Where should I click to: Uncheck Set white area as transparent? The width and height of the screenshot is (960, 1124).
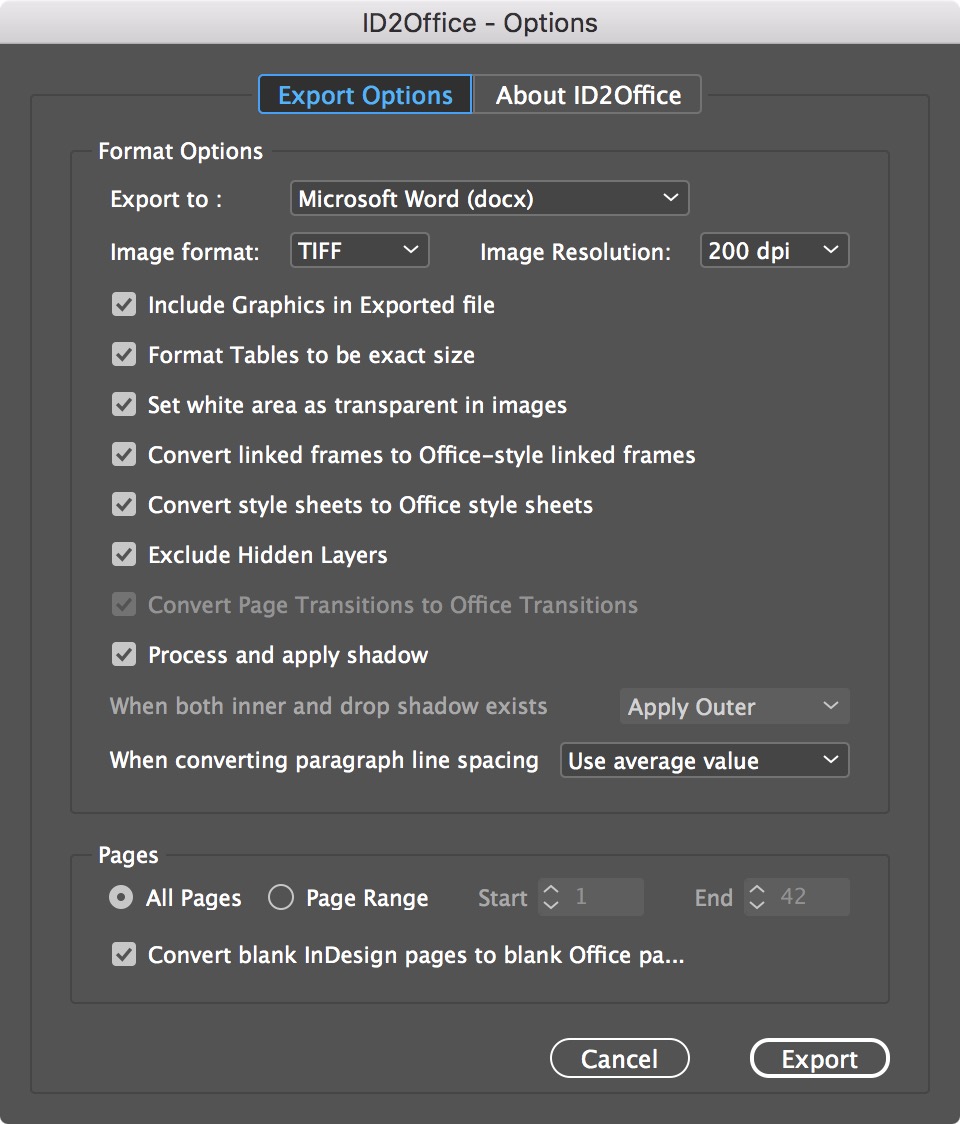click(124, 405)
